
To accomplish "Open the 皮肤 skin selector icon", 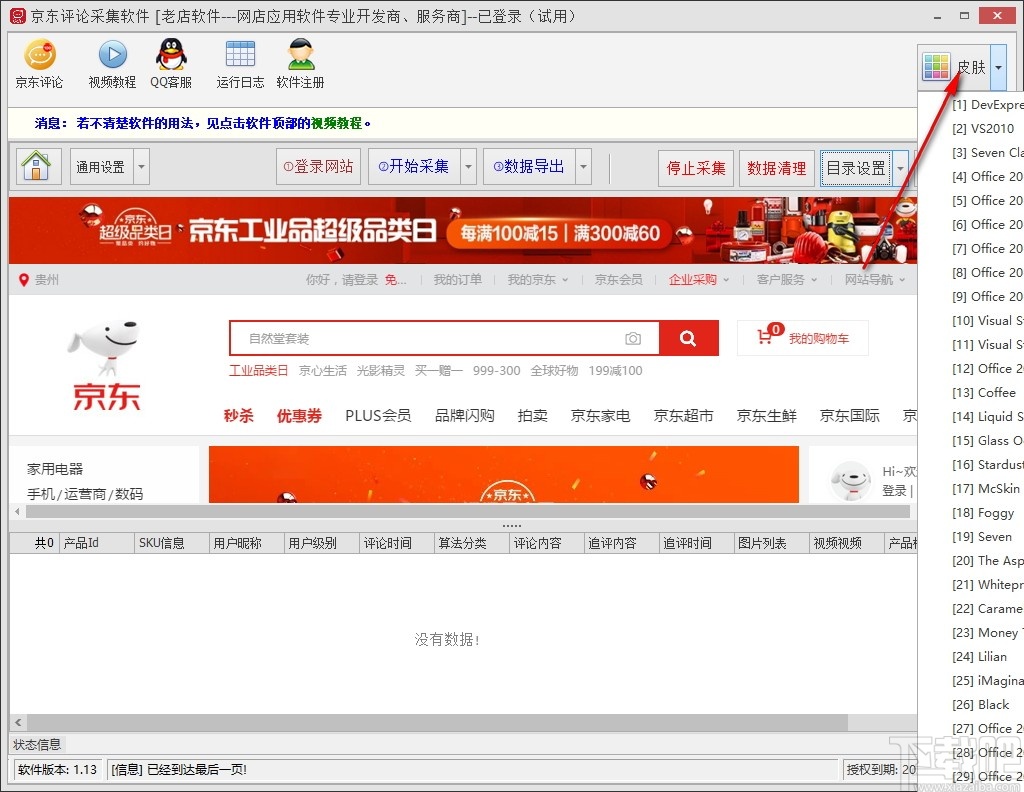I will pyautogui.click(x=937, y=65).
